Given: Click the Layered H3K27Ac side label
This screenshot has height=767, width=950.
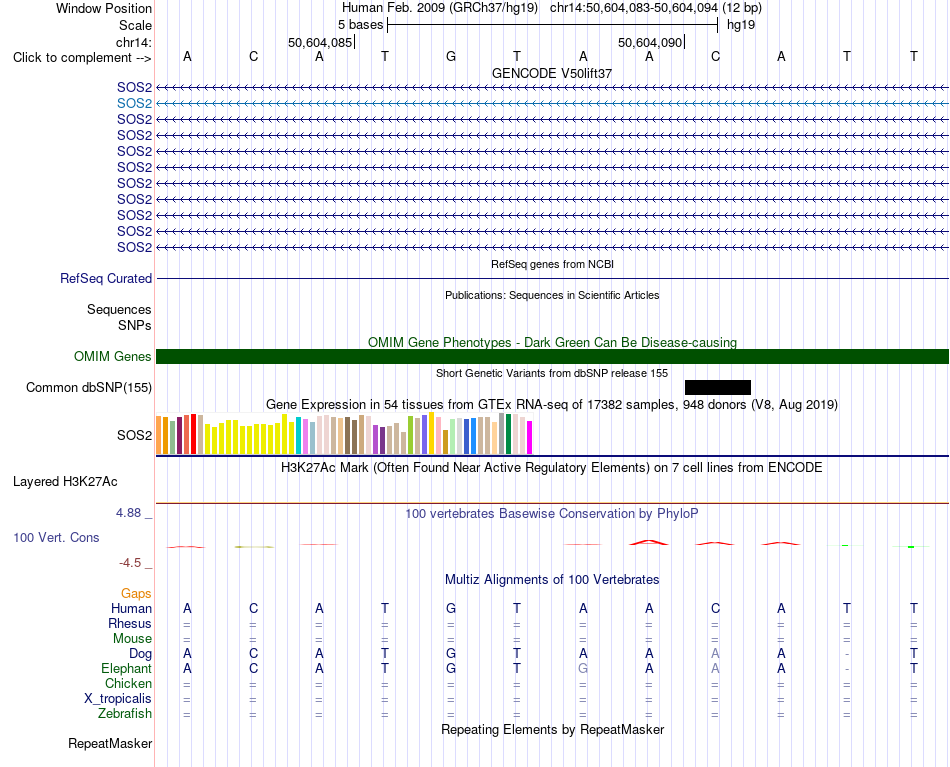Looking at the screenshot, I should pyautogui.click(x=65, y=482).
